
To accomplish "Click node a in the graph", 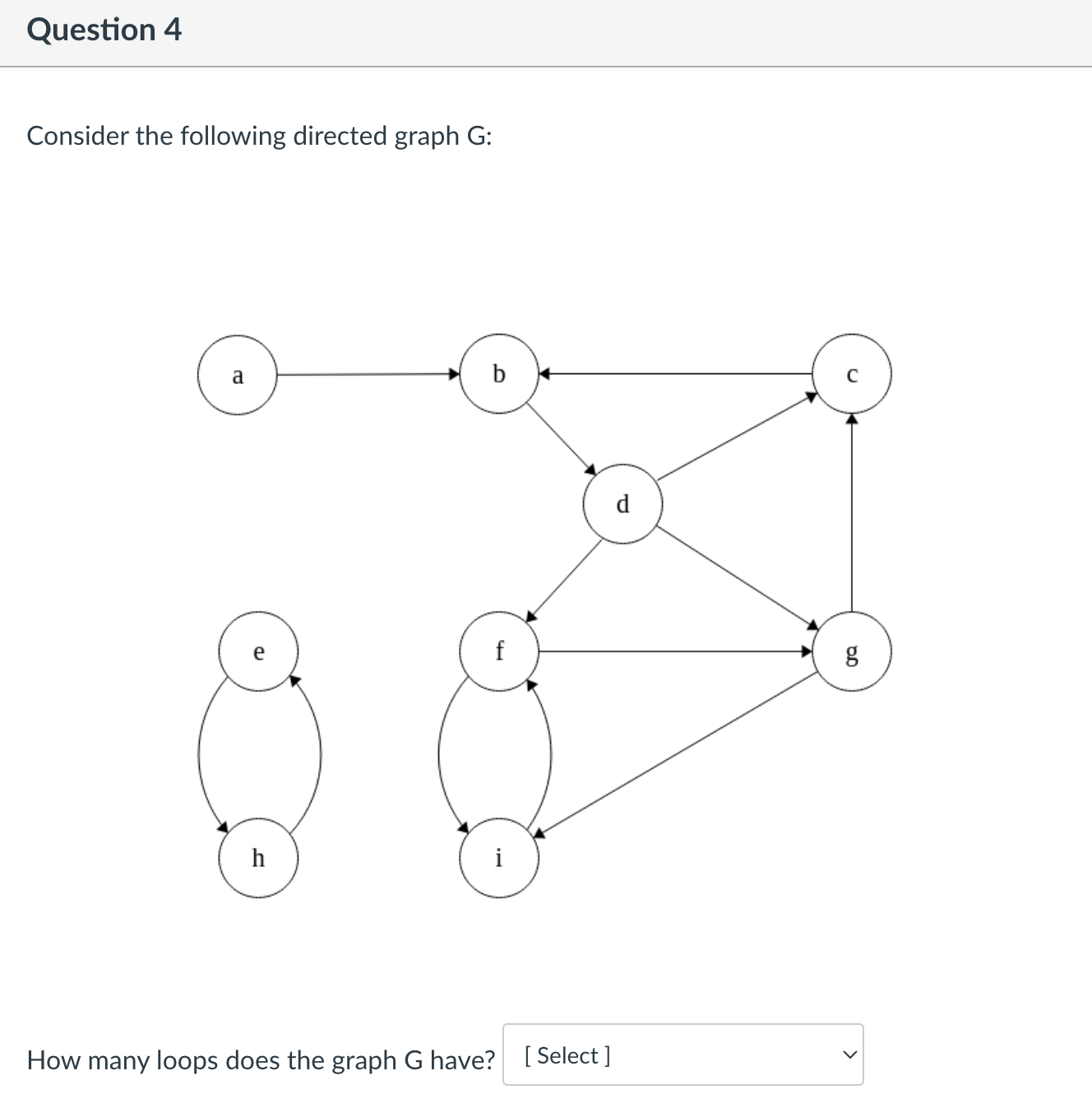I will click(238, 376).
